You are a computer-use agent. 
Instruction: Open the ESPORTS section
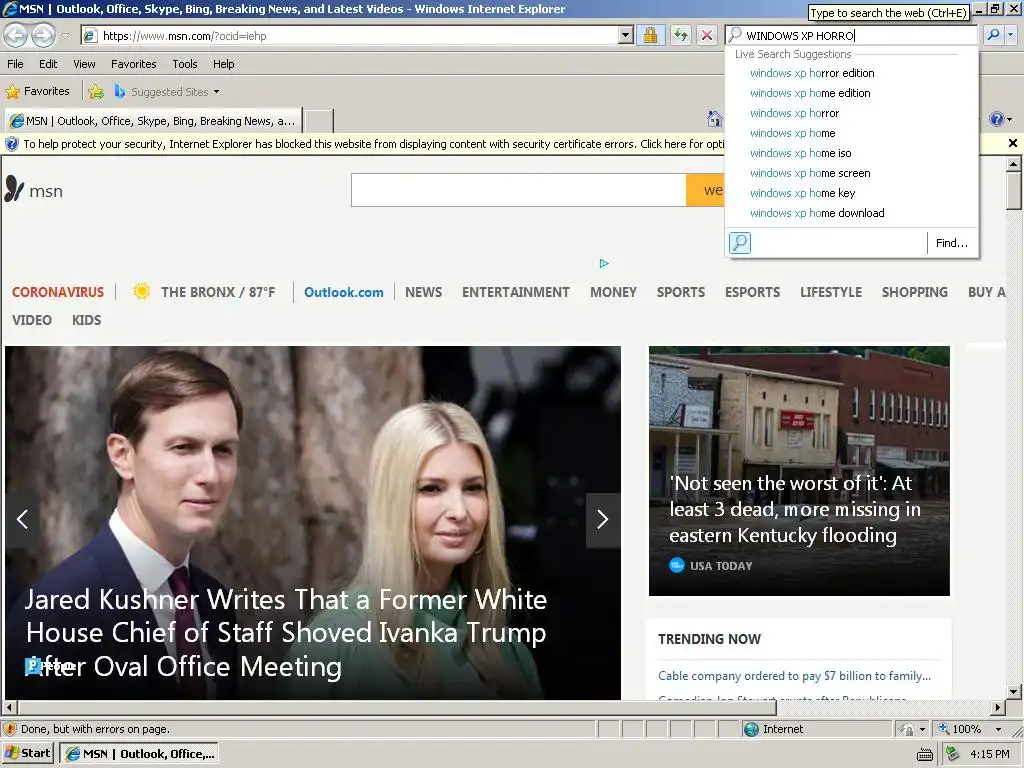coord(752,293)
